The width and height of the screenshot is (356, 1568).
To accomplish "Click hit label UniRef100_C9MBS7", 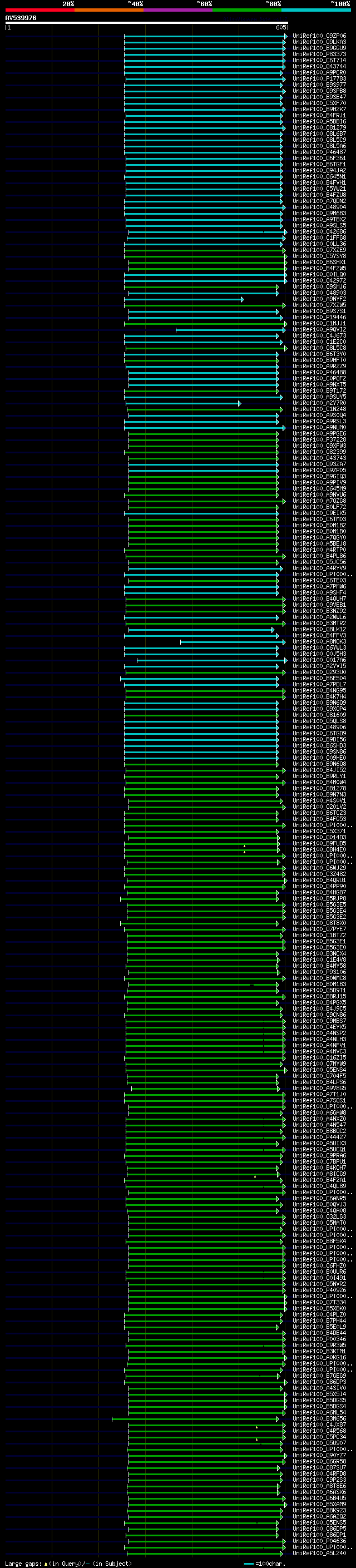I will pyautogui.click(x=319, y=1021).
